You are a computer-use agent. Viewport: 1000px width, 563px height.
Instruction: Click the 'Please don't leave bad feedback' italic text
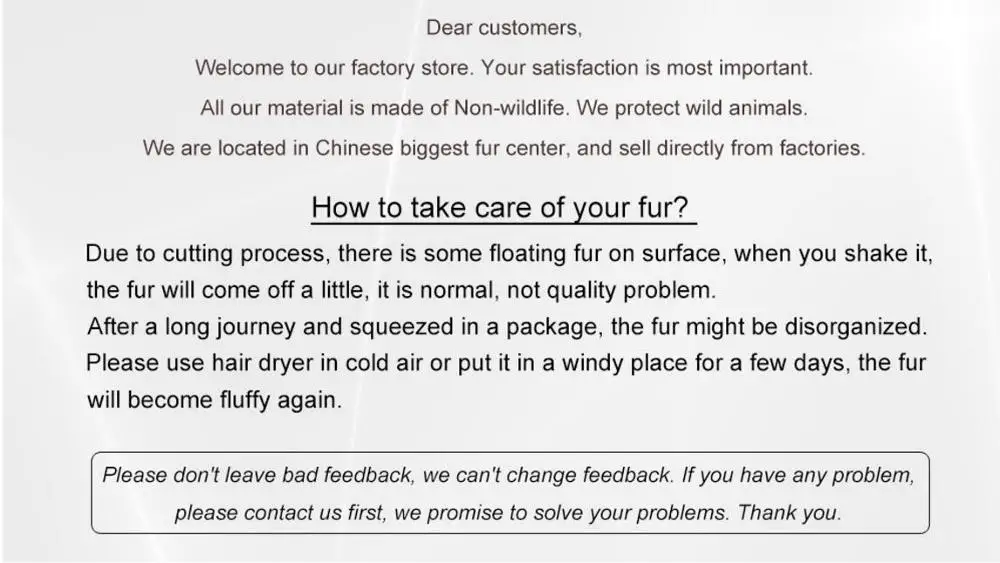click(x=257, y=475)
